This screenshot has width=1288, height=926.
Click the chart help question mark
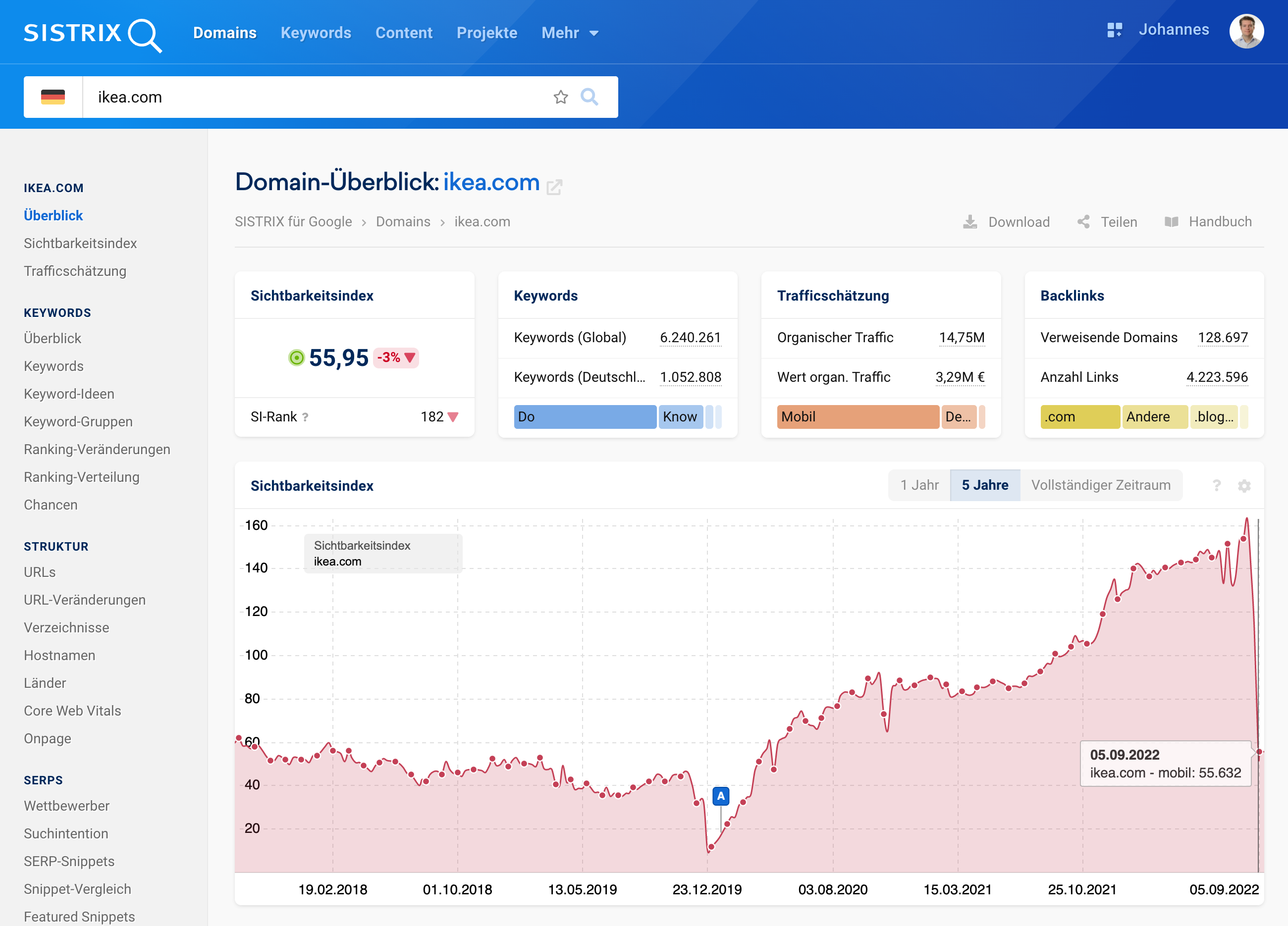pyautogui.click(x=1217, y=486)
